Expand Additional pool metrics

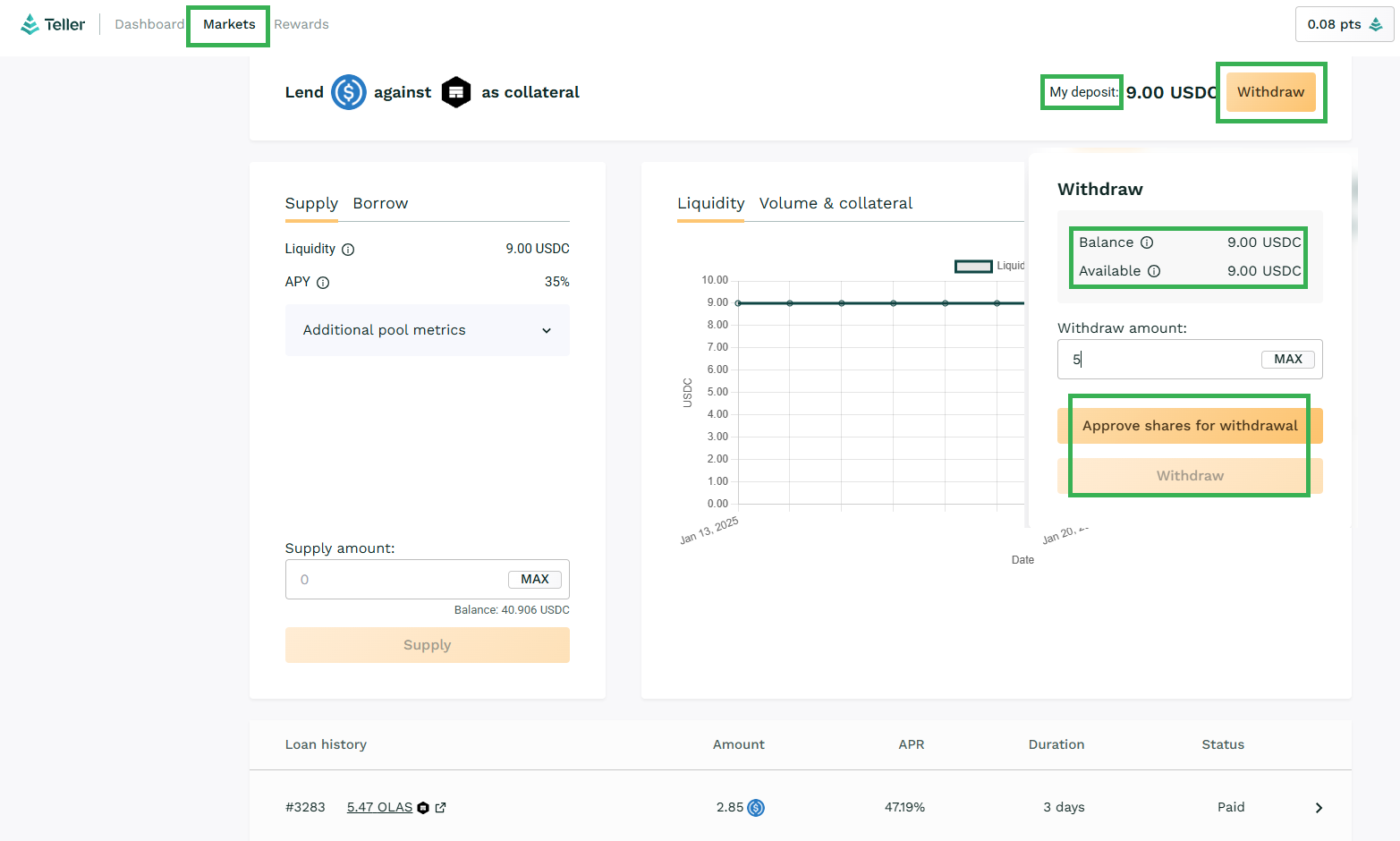427,330
